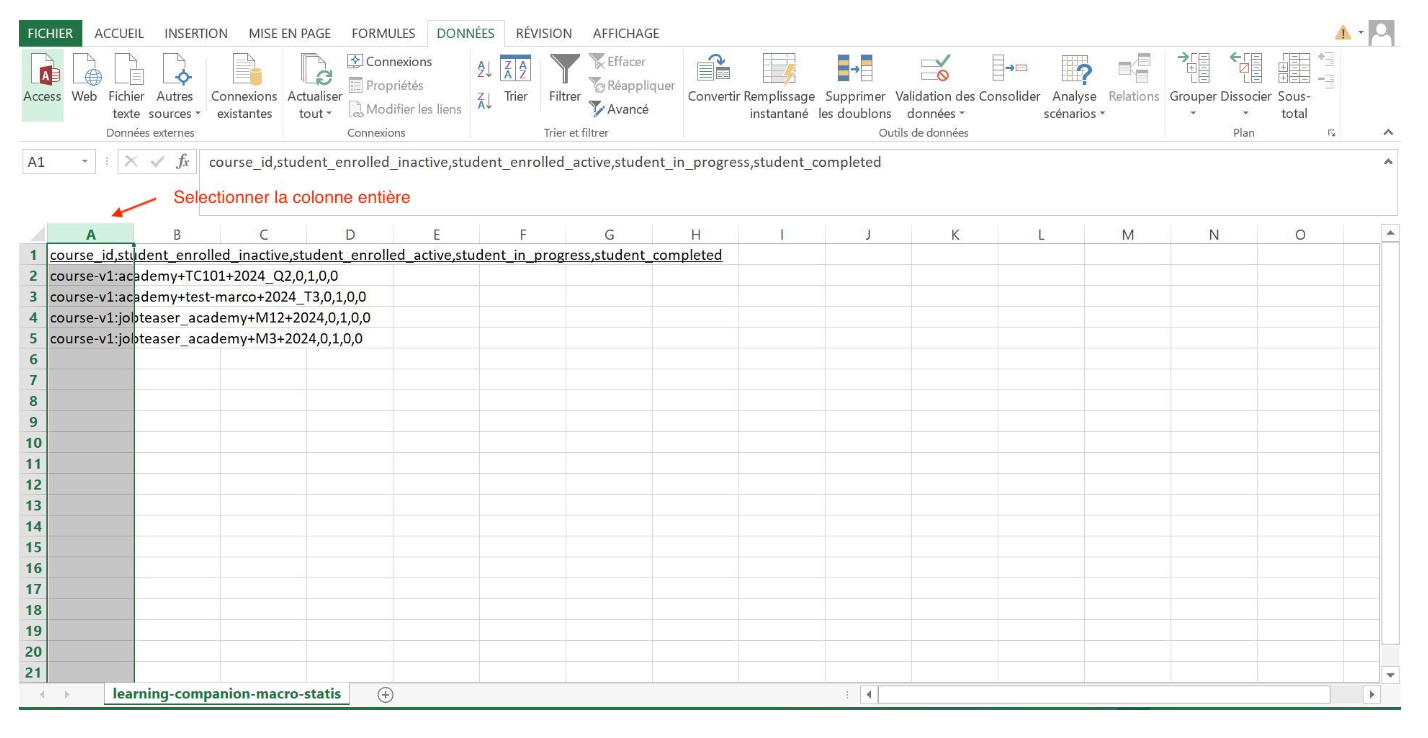Click the horizontal scrollbar track

coord(1103,694)
